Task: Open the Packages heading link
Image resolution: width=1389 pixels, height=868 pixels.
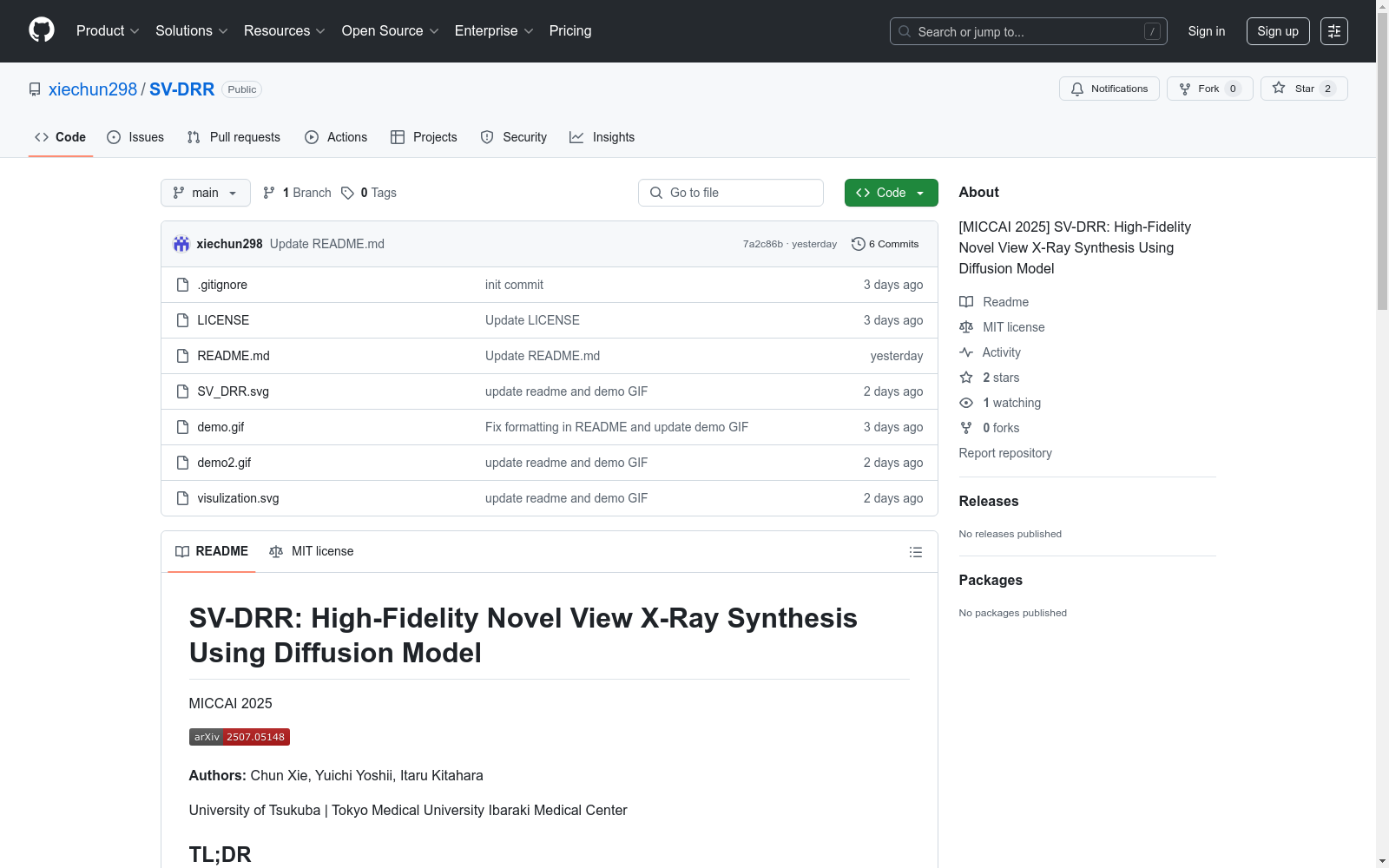Action: click(x=991, y=580)
